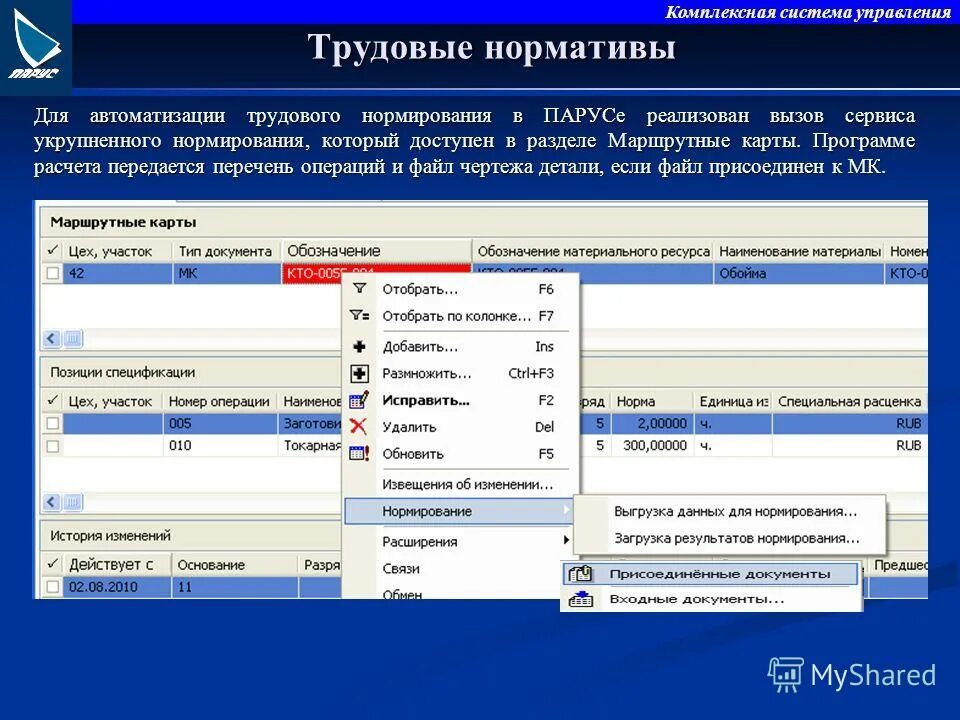Click the Единица из column header

[733, 401]
